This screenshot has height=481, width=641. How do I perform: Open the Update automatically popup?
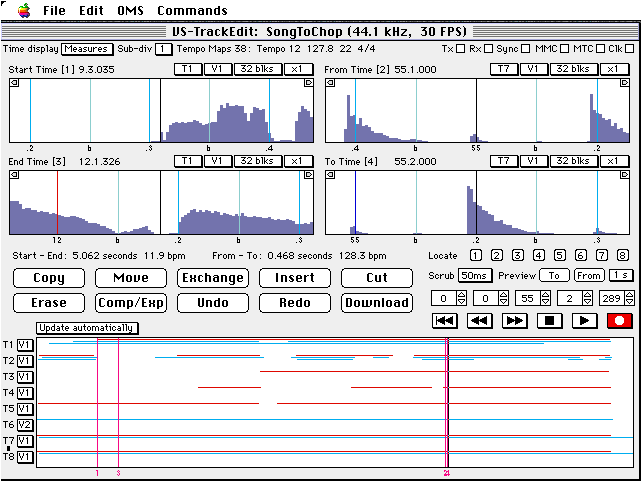click(x=87, y=328)
